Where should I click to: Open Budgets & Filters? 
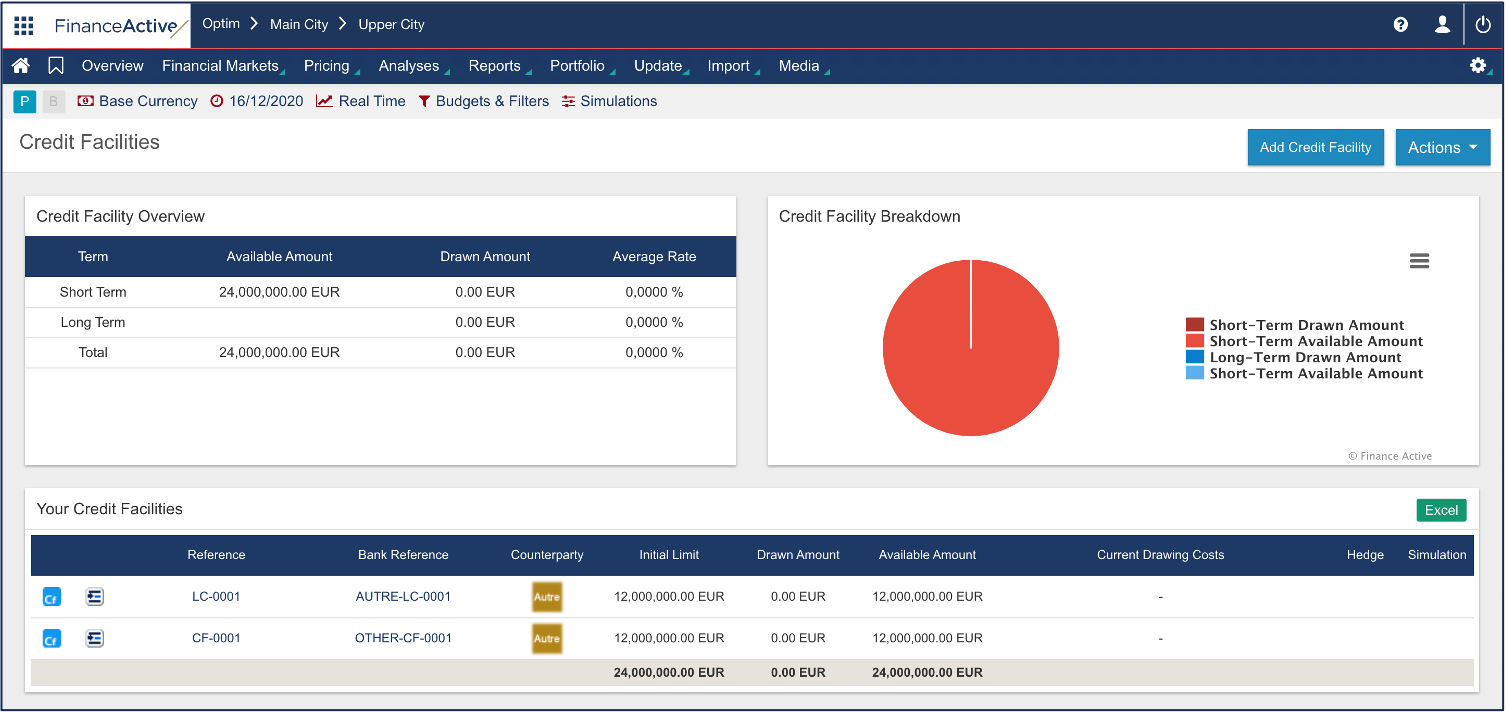(484, 101)
